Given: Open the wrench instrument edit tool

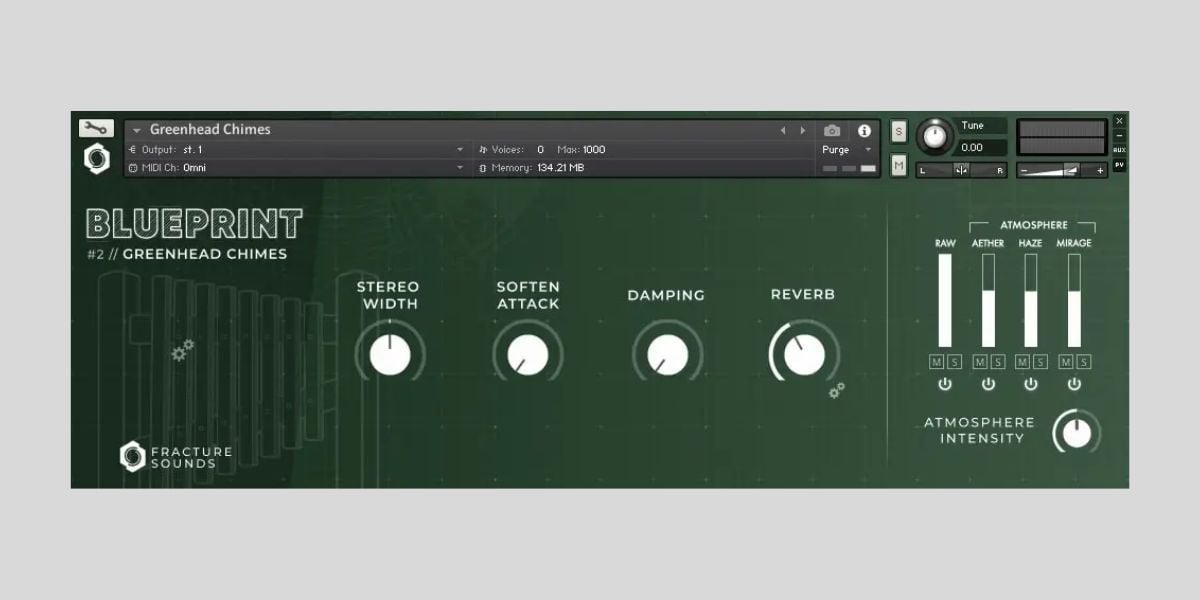Looking at the screenshot, I should (96, 128).
